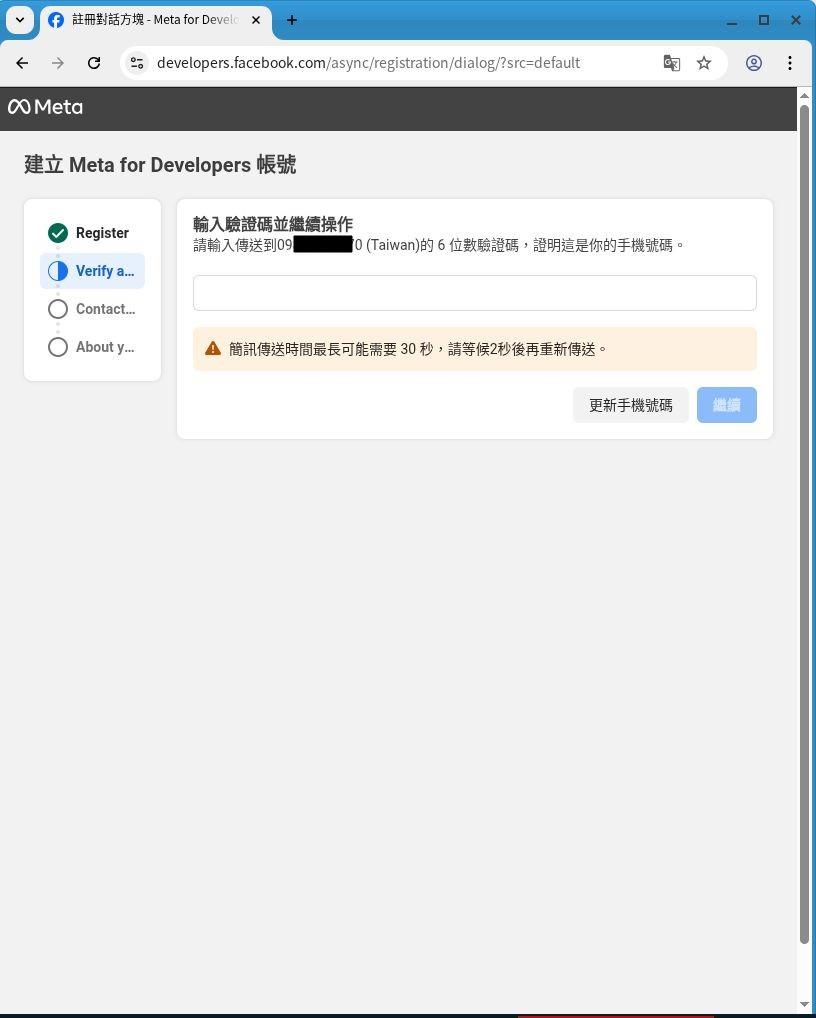Image resolution: width=816 pixels, height=1018 pixels.
Task: Reload the current page
Action: coord(94,63)
